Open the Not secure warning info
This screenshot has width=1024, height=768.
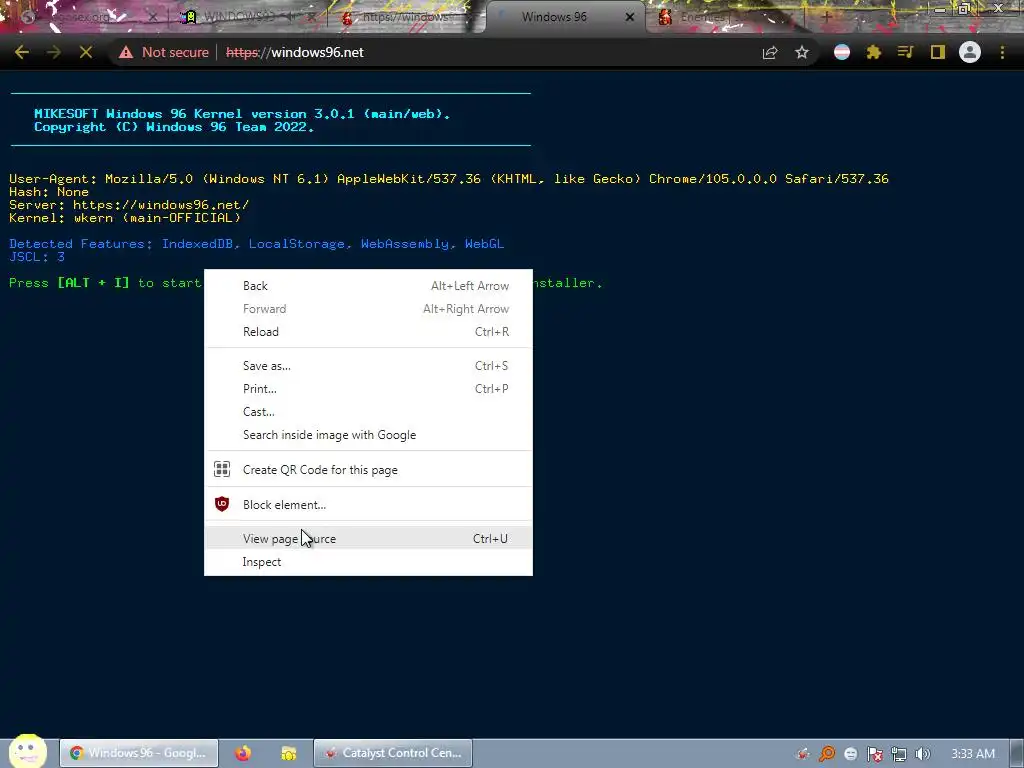[x=164, y=52]
